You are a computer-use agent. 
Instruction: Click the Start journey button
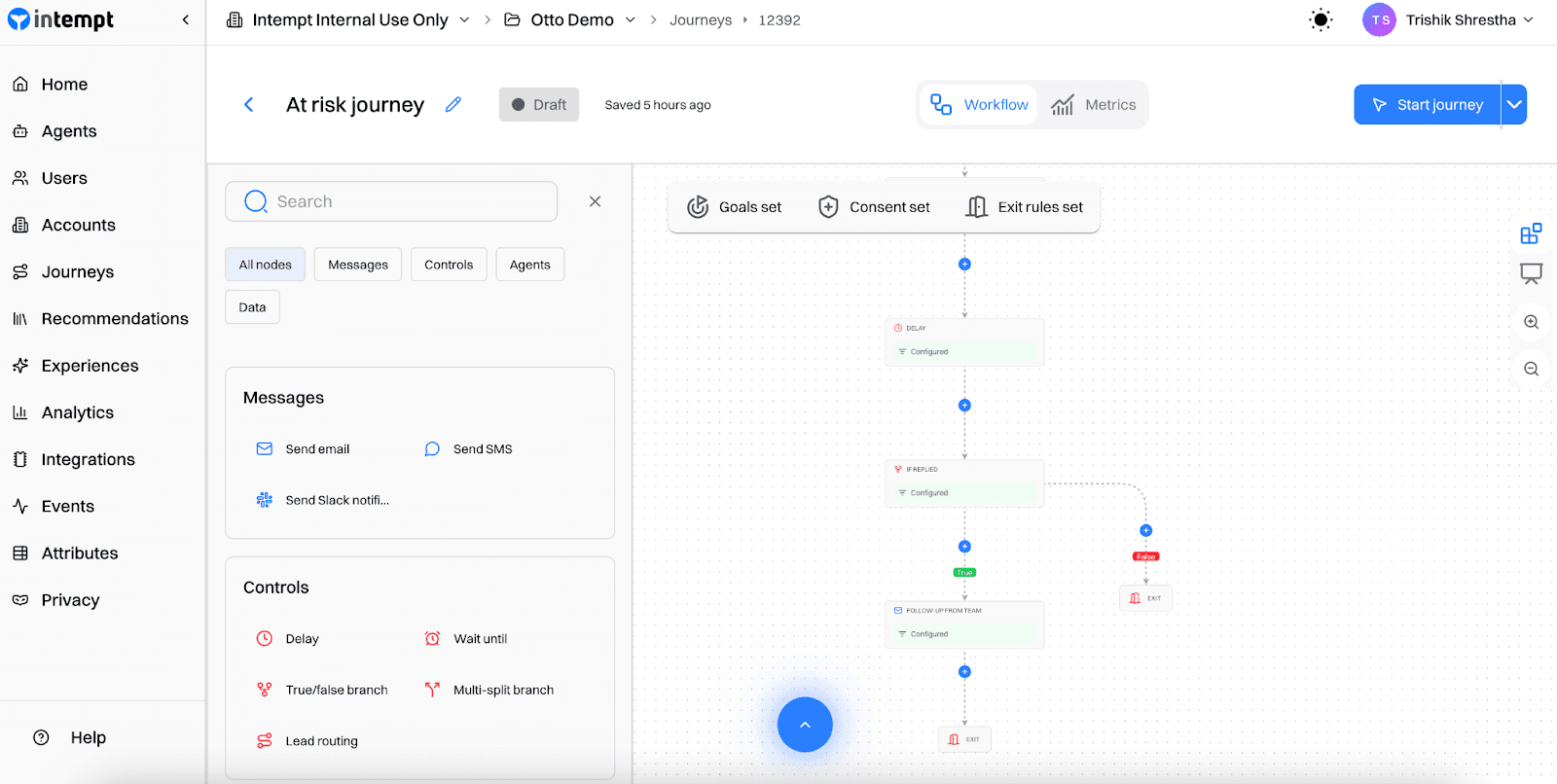click(1427, 104)
